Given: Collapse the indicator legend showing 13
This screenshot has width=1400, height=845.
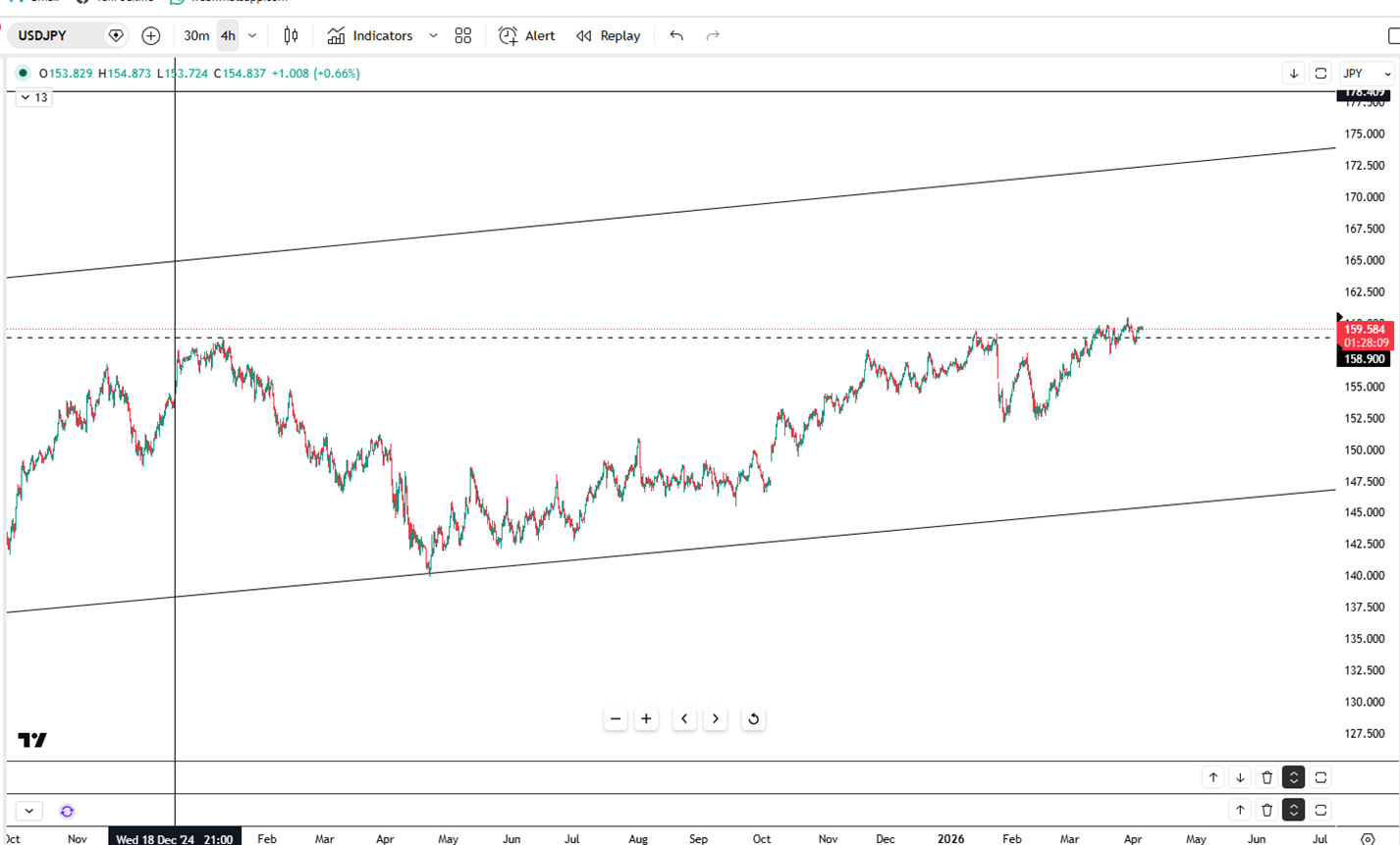Looking at the screenshot, I should pyautogui.click(x=33, y=98).
